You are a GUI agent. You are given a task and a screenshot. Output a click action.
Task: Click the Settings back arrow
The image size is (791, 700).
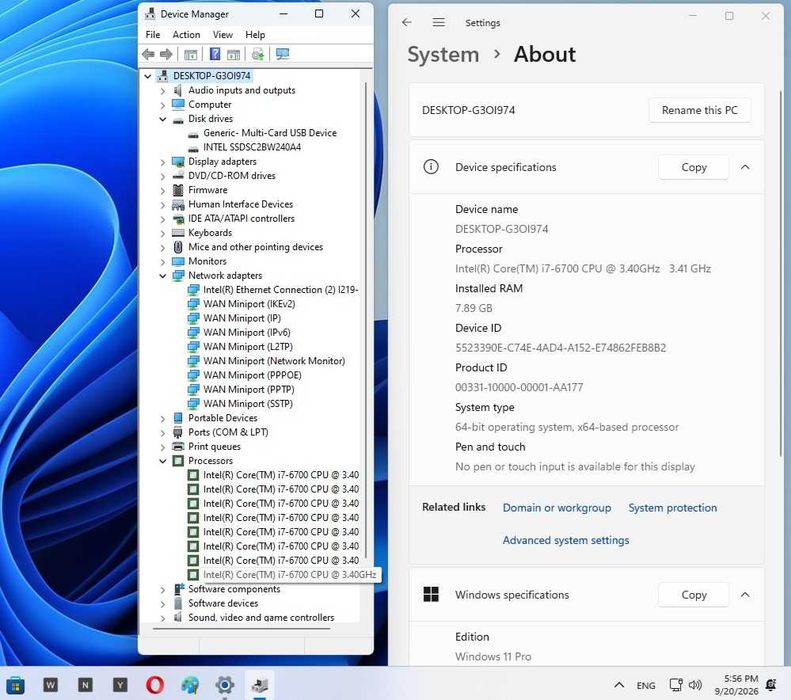click(407, 22)
